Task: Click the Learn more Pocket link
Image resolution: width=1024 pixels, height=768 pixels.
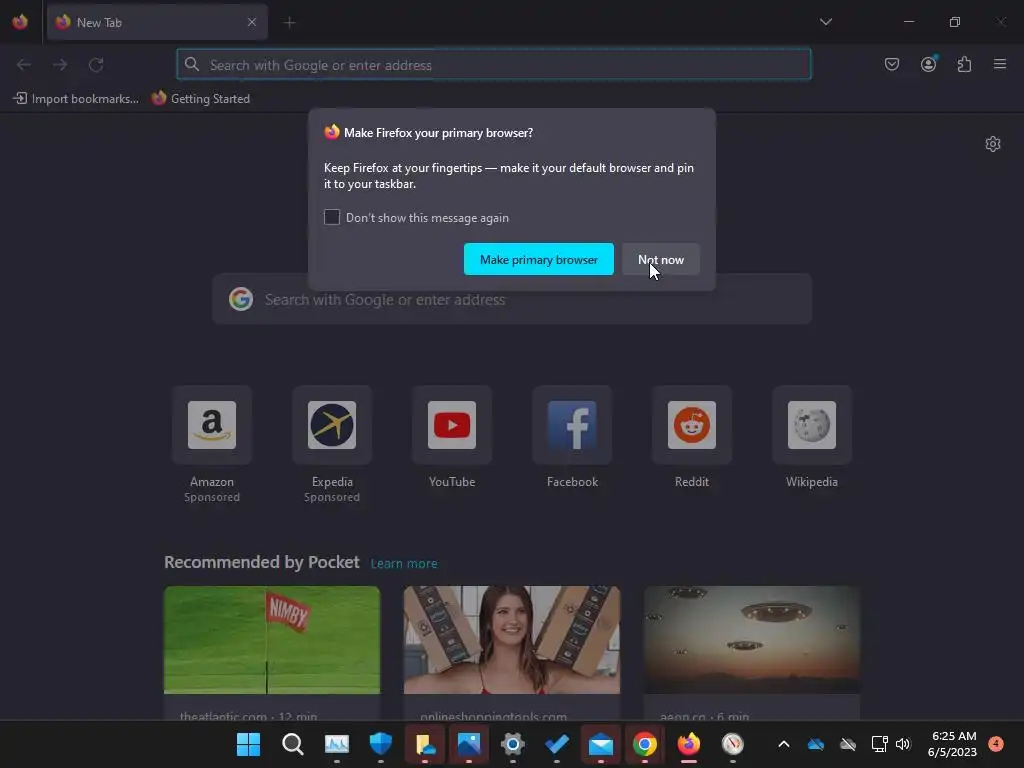Action: point(404,564)
